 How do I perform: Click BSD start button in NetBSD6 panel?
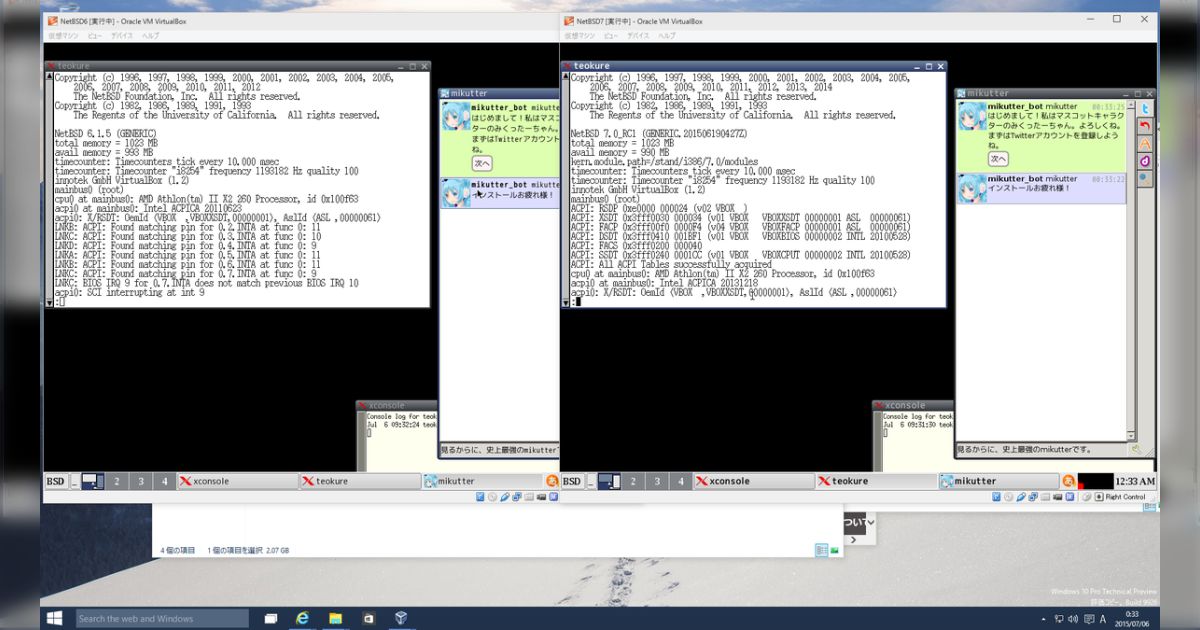[x=57, y=481]
